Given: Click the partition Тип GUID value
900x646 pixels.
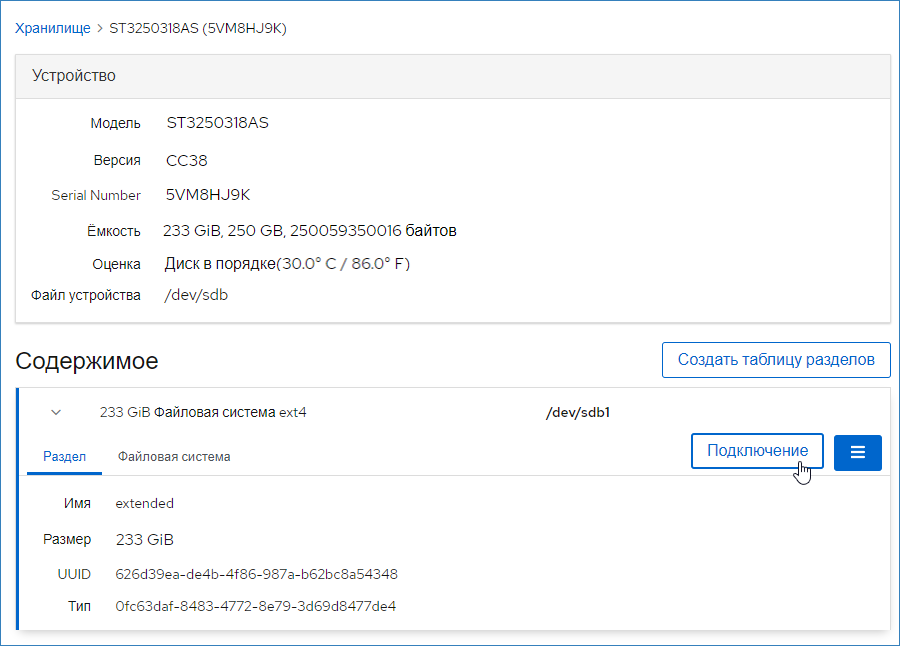Looking at the screenshot, I should tap(255, 606).
